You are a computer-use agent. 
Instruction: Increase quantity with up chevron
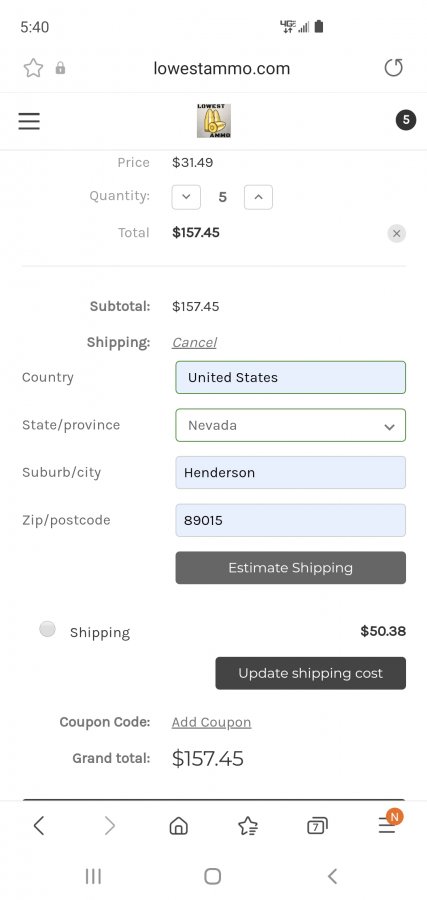coord(258,197)
